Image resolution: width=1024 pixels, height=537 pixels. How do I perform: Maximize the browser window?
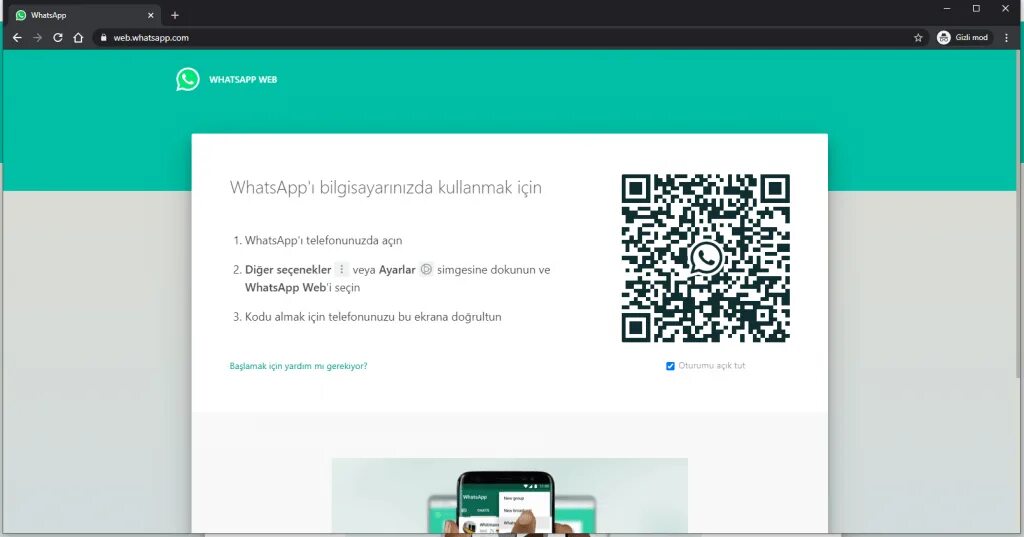tap(976, 8)
